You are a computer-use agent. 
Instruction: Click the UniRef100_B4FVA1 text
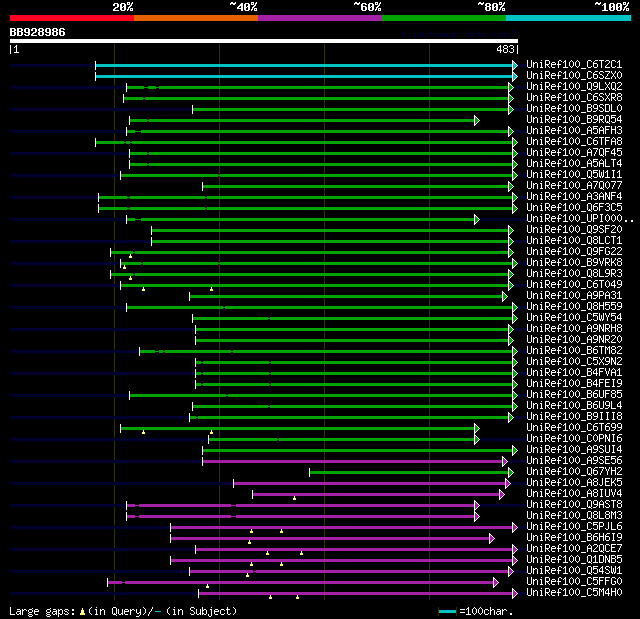click(x=574, y=373)
